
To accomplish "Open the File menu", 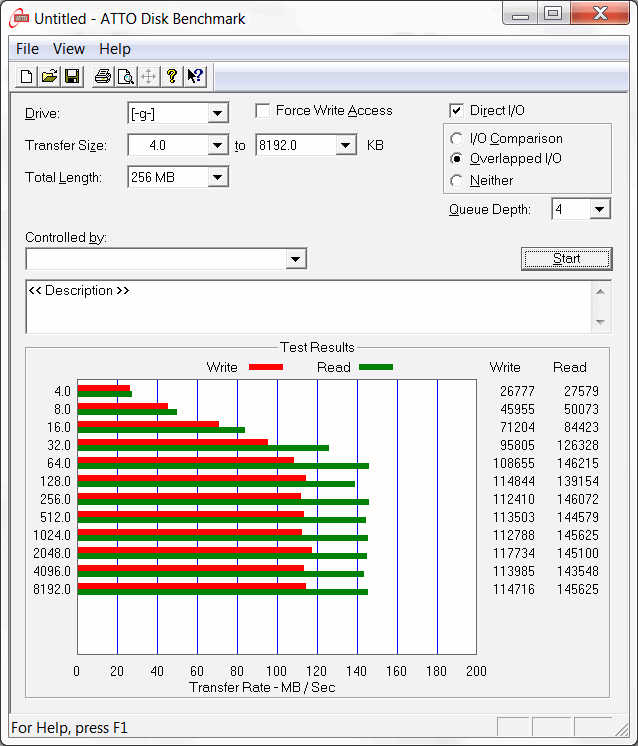I will click(27, 49).
